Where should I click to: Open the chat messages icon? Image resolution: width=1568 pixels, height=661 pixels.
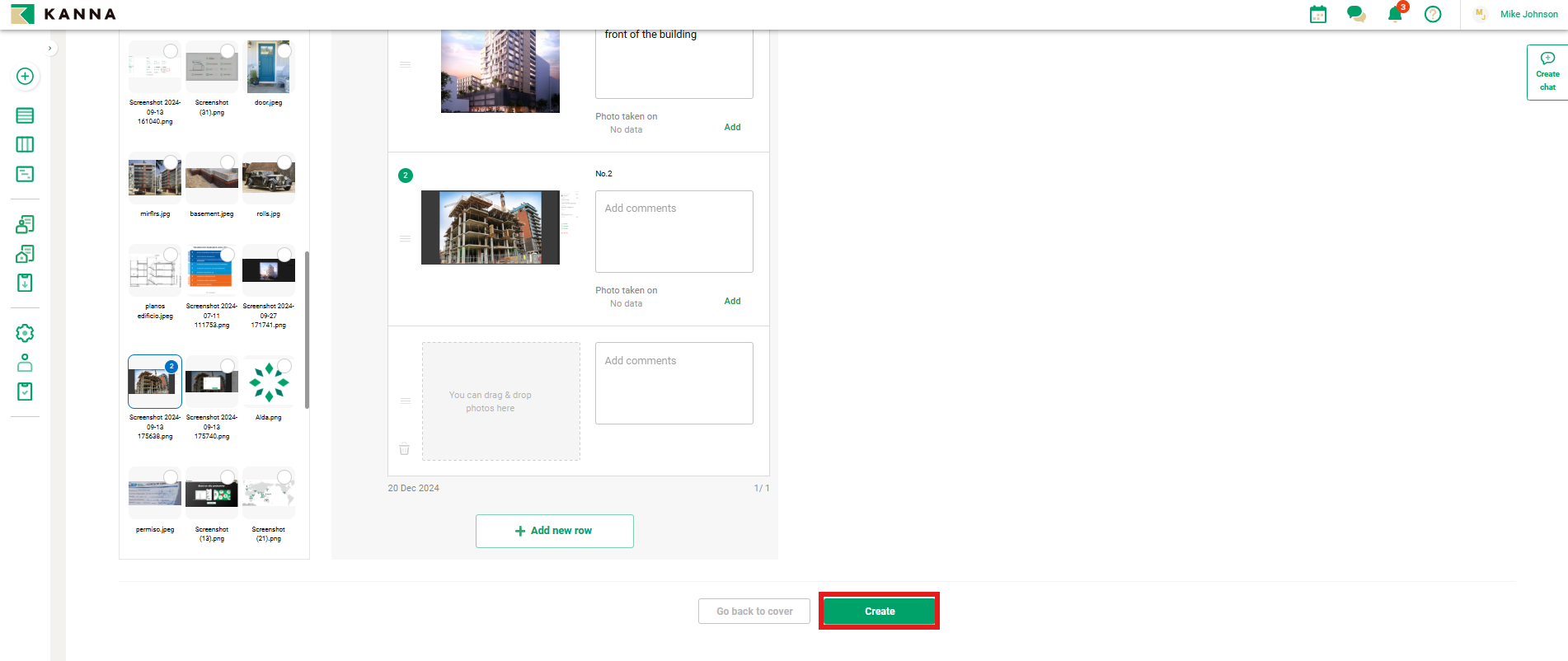point(1355,14)
